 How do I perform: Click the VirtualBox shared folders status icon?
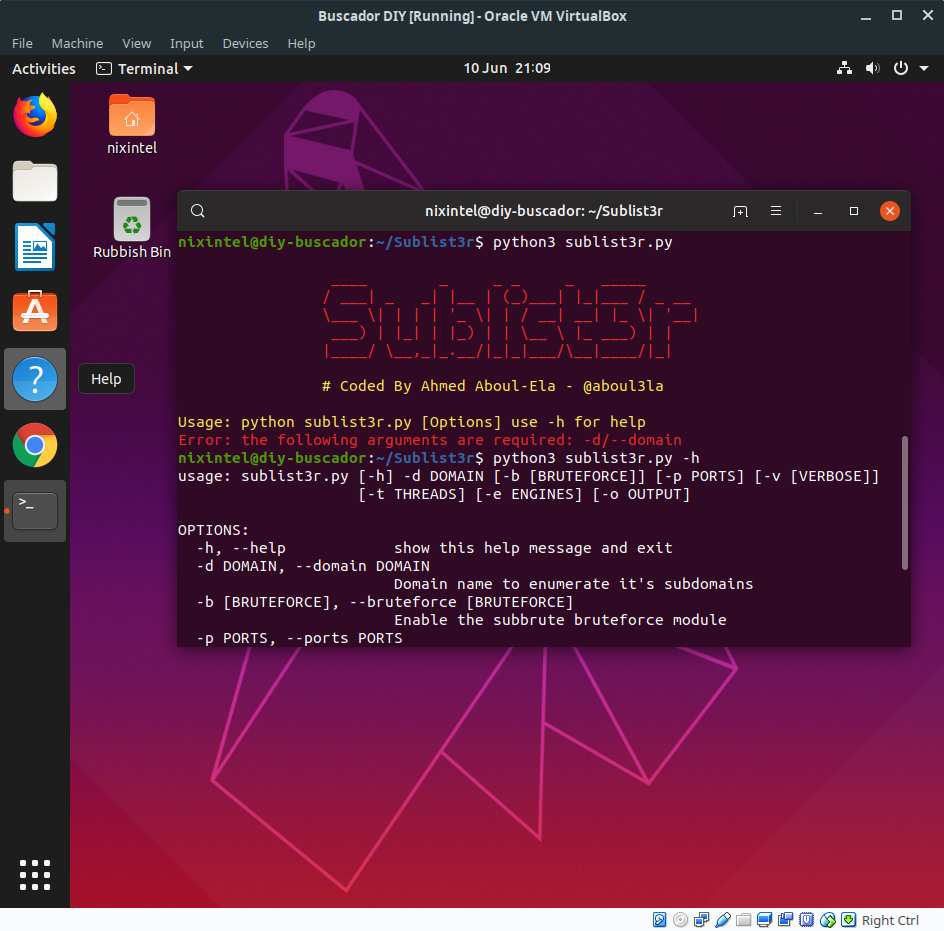click(744, 920)
